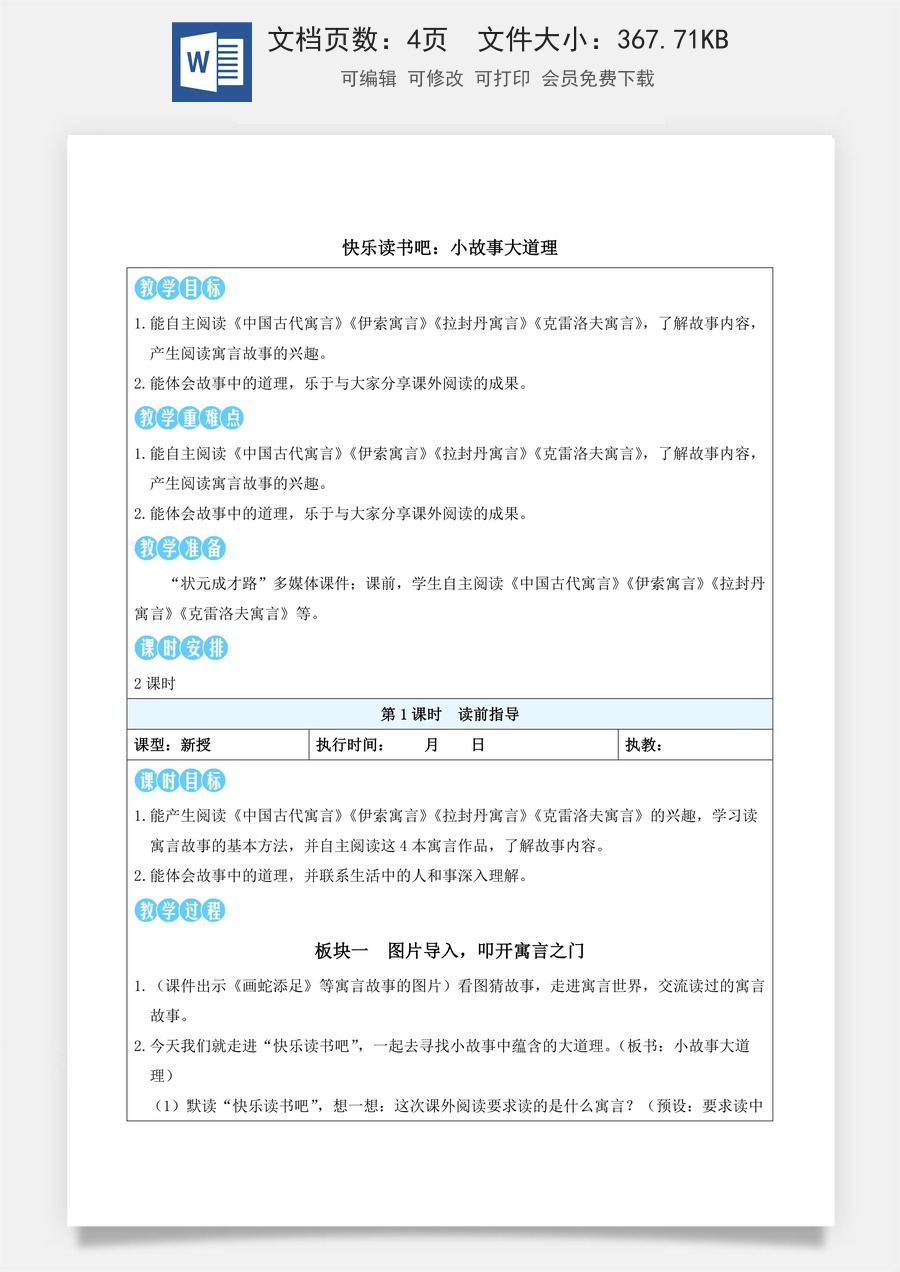
Task: Click the 文件大小：367.71KB label
Action: click(x=603, y=40)
